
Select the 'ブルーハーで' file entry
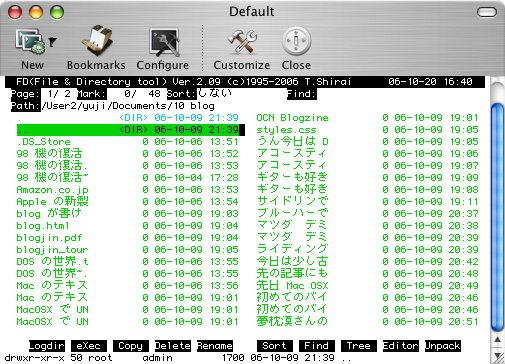368,214
